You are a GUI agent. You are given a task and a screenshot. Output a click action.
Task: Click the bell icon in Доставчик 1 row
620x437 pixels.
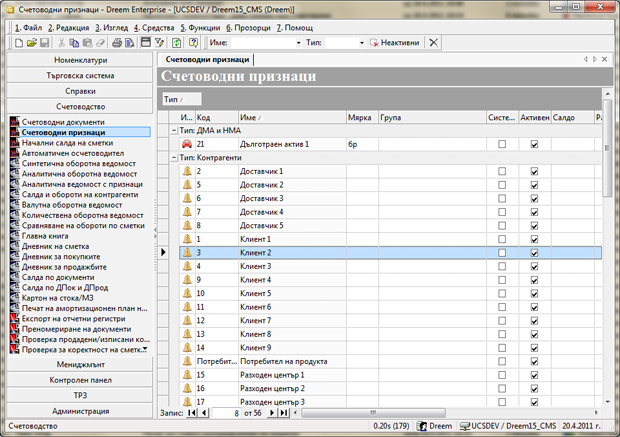pyautogui.click(x=187, y=171)
